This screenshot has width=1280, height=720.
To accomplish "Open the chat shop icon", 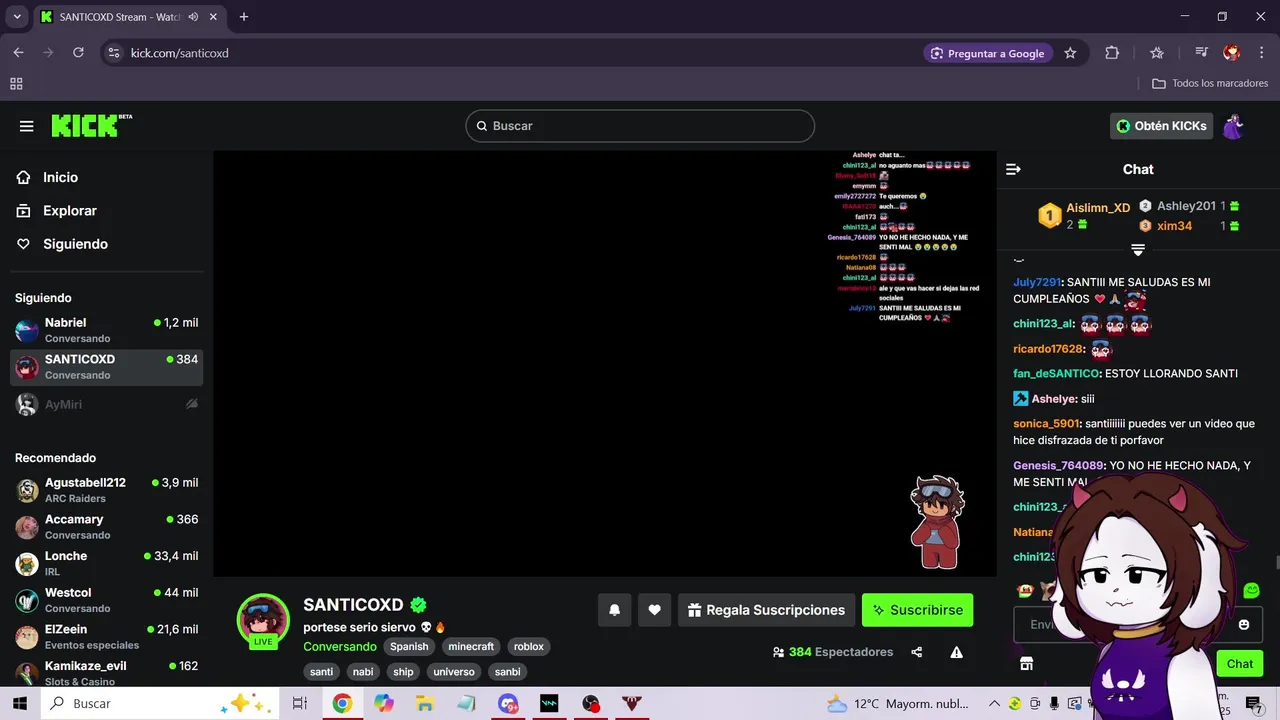I will (x=1026, y=663).
